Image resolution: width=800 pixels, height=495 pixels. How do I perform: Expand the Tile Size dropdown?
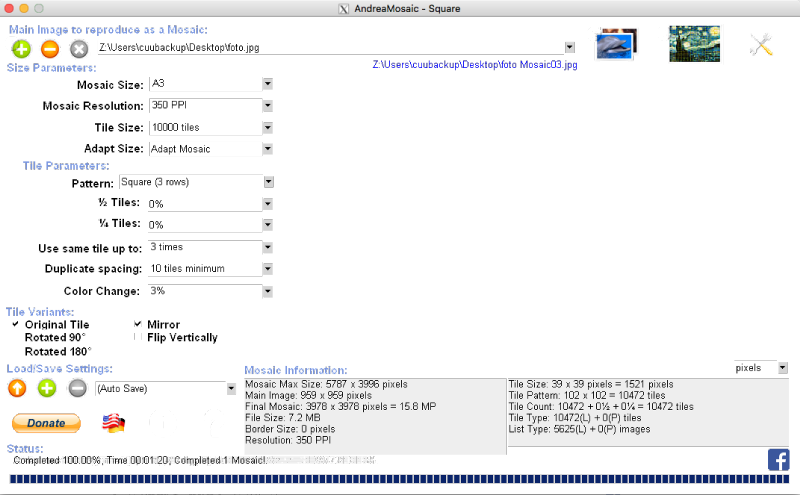[x=267, y=128]
